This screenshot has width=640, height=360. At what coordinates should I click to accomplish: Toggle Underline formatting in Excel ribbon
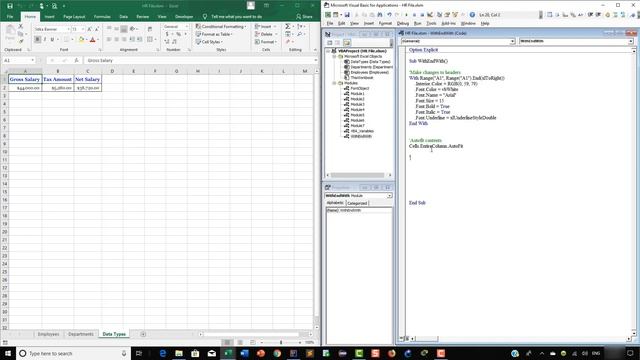52,39
